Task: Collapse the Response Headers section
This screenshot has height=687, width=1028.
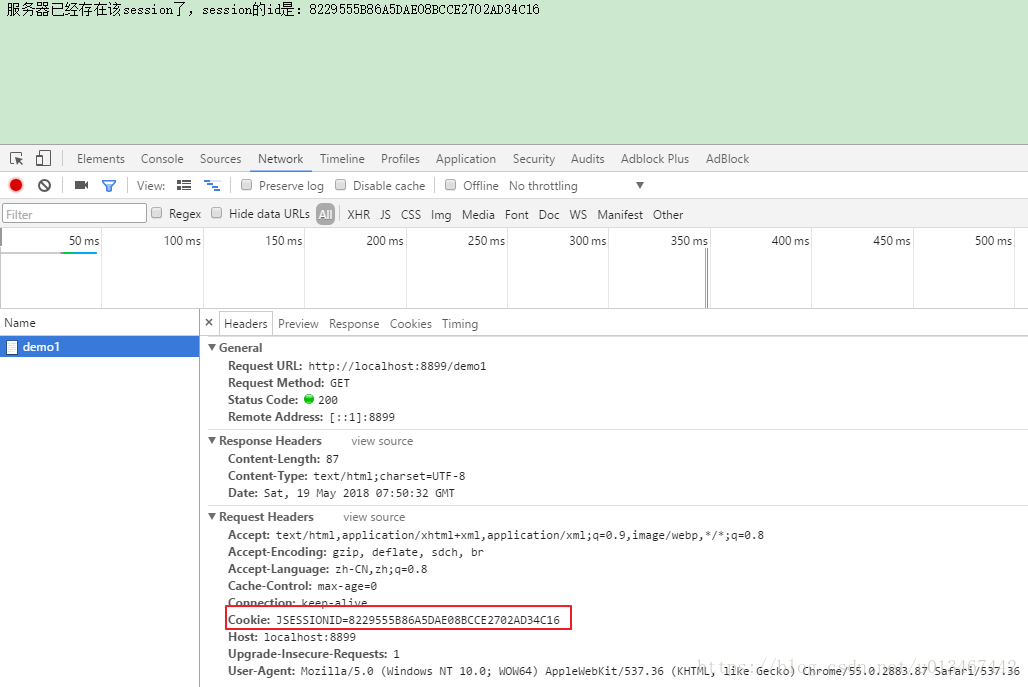Action: click(212, 441)
